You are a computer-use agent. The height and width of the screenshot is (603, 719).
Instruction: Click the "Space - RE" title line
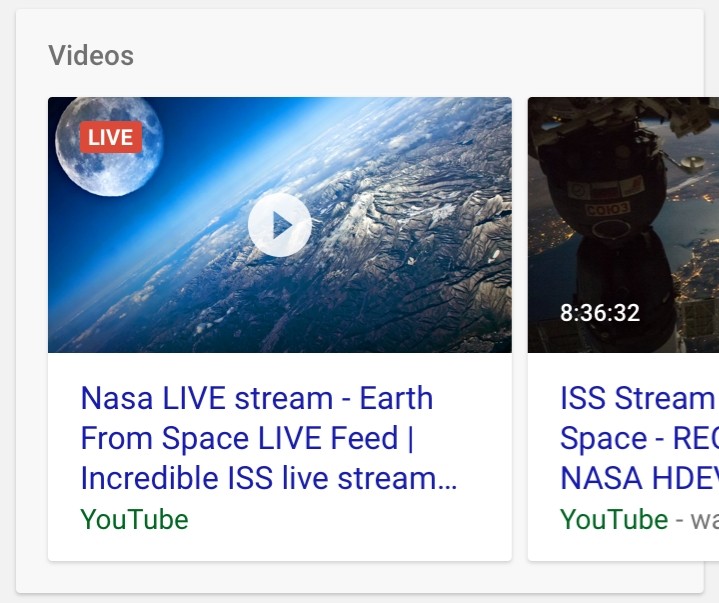click(x=638, y=439)
